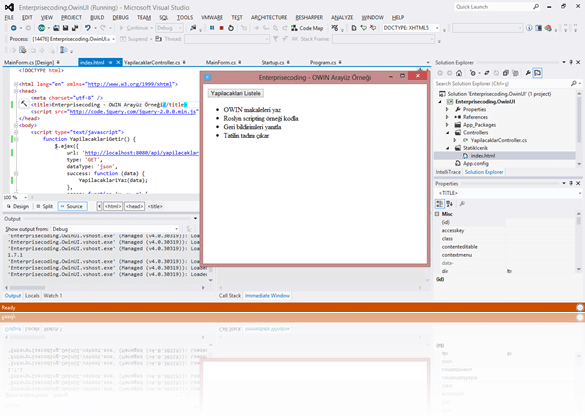Open the Locals tab

[32, 295]
